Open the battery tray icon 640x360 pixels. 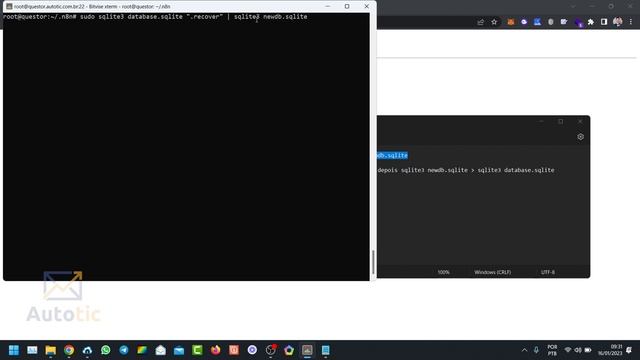[x=588, y=350]
